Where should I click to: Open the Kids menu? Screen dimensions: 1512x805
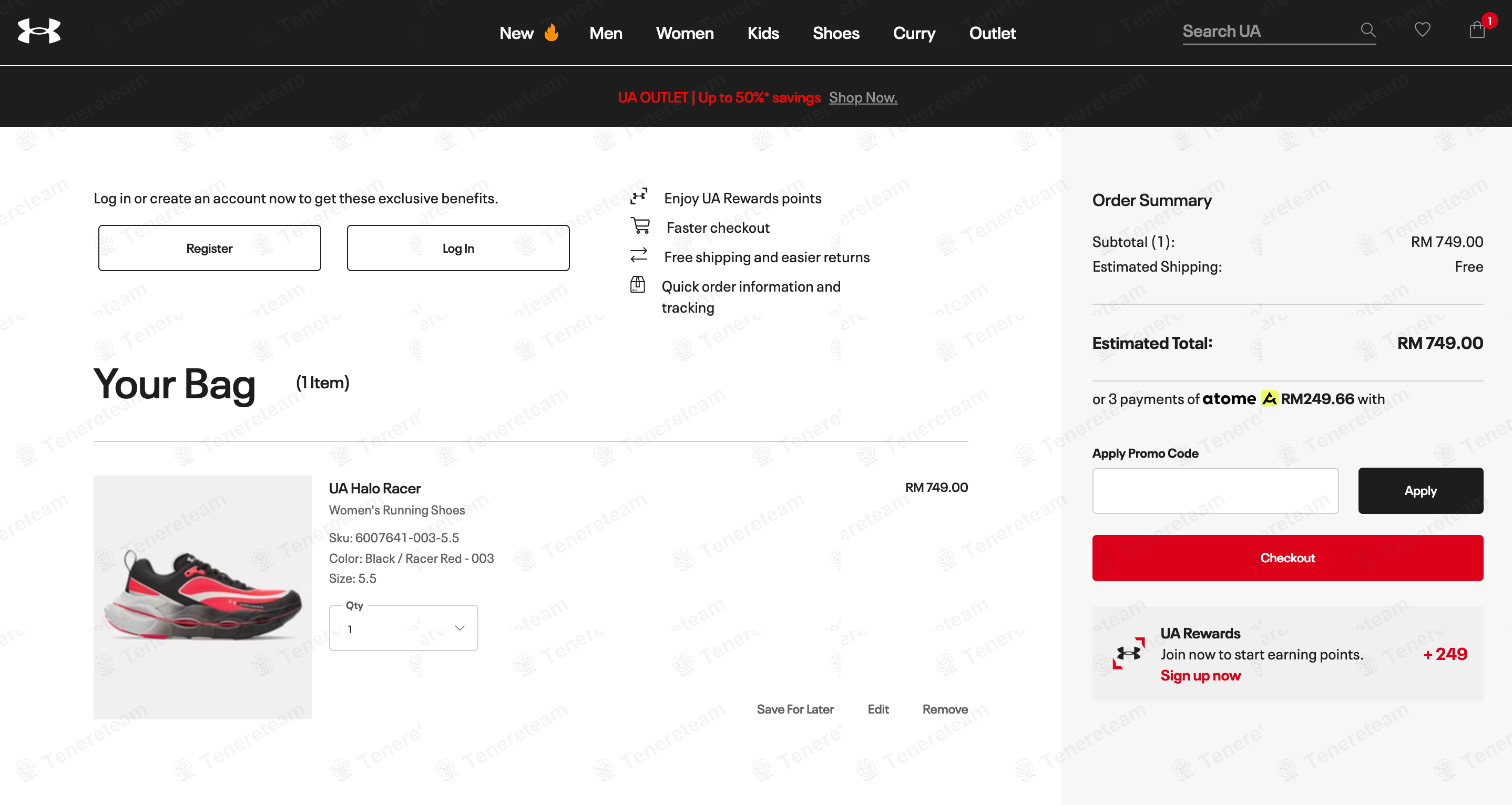pos(763,33)
